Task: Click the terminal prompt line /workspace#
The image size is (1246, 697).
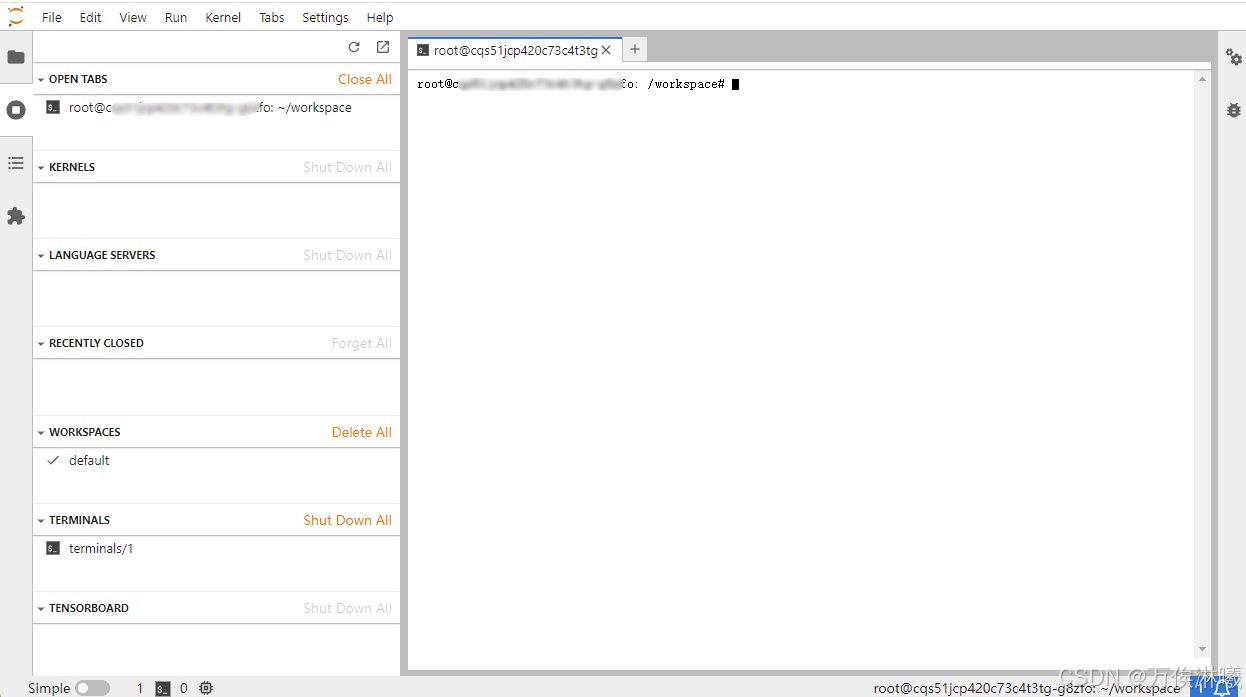Action: 570,84
